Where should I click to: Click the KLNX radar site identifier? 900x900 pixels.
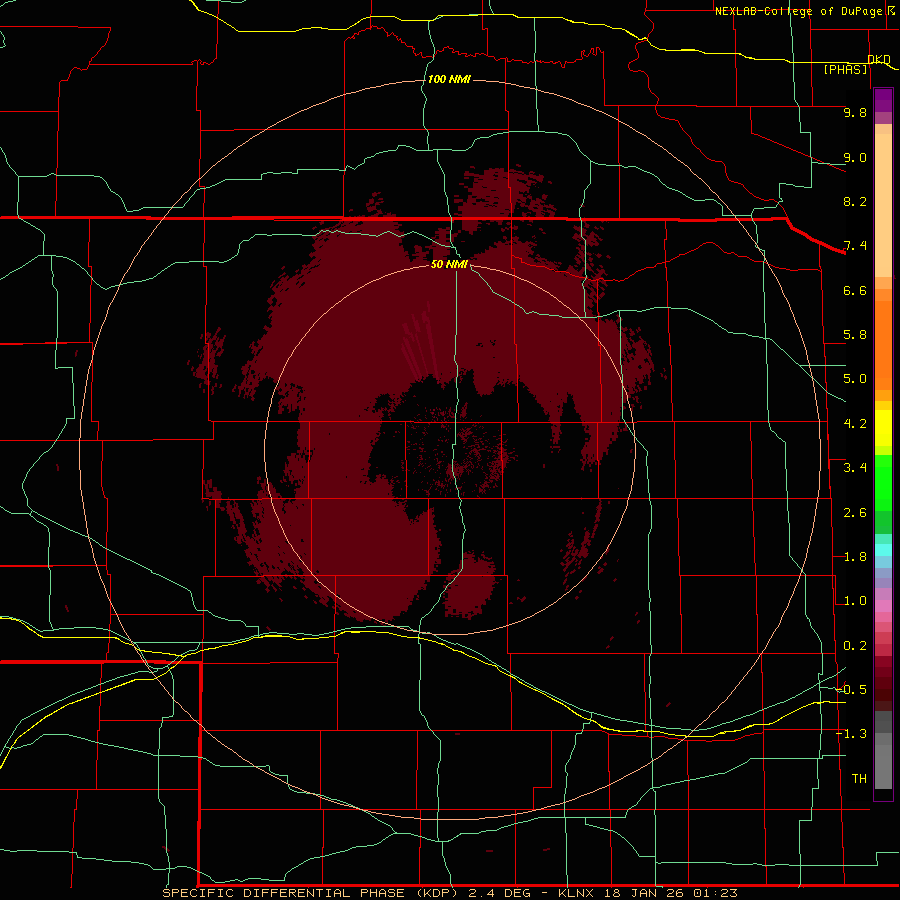click(575, 893)
